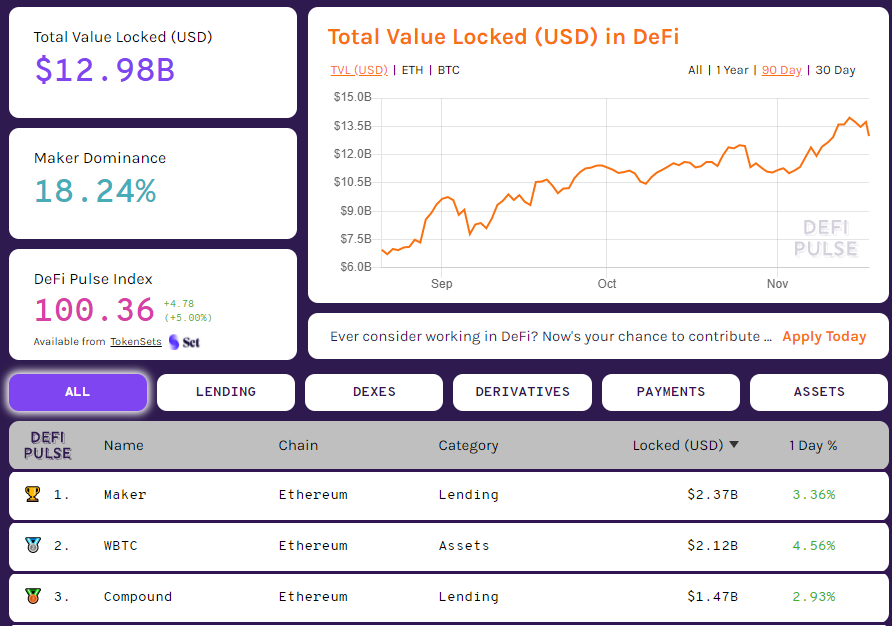This screenshot has width=892, height=626.
Task: Show the 1 Year chart range
Action: tap(732, 70)
